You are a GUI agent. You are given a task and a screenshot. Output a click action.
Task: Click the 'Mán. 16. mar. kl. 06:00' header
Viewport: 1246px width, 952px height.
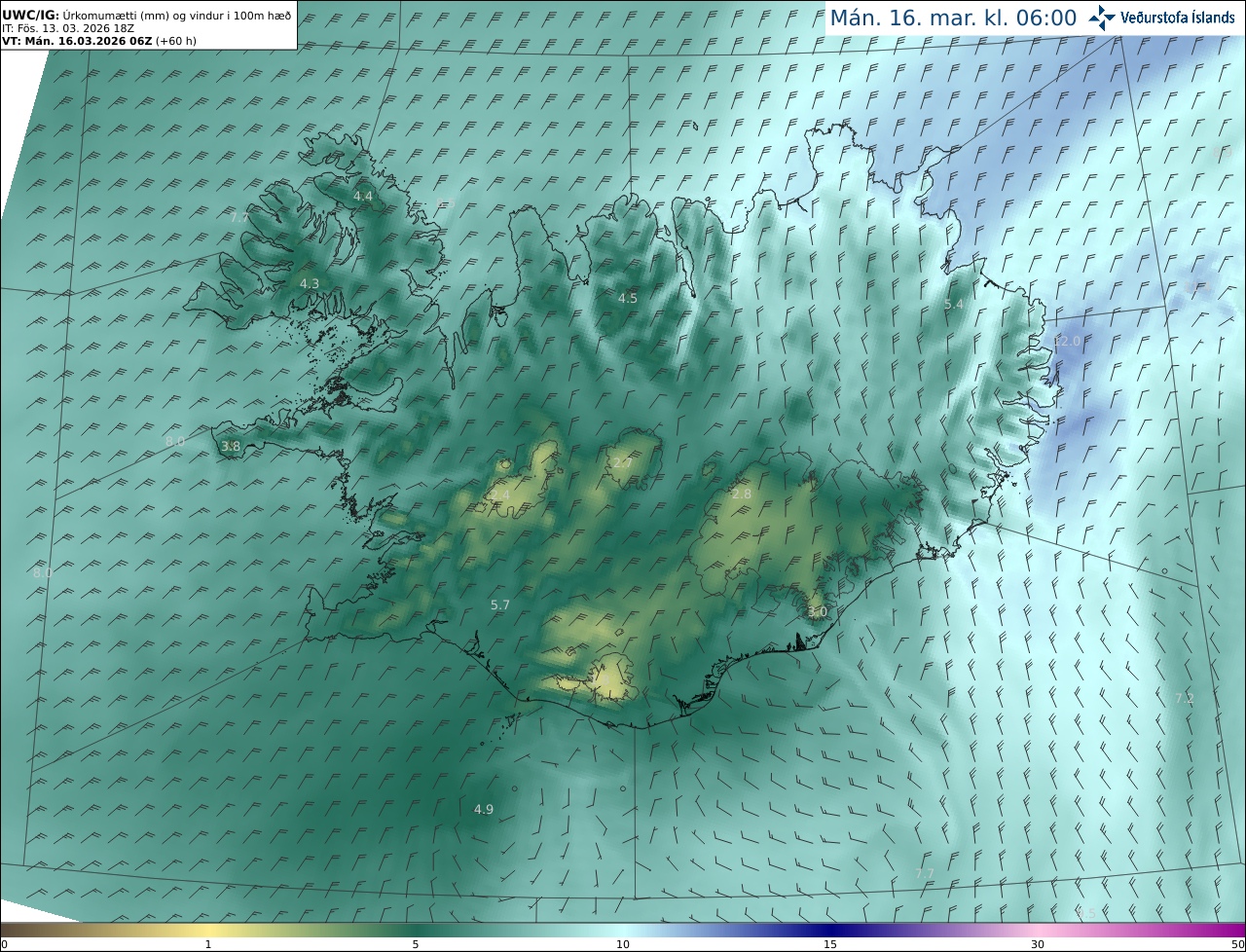pyautogui.click(x=953, y=18)
